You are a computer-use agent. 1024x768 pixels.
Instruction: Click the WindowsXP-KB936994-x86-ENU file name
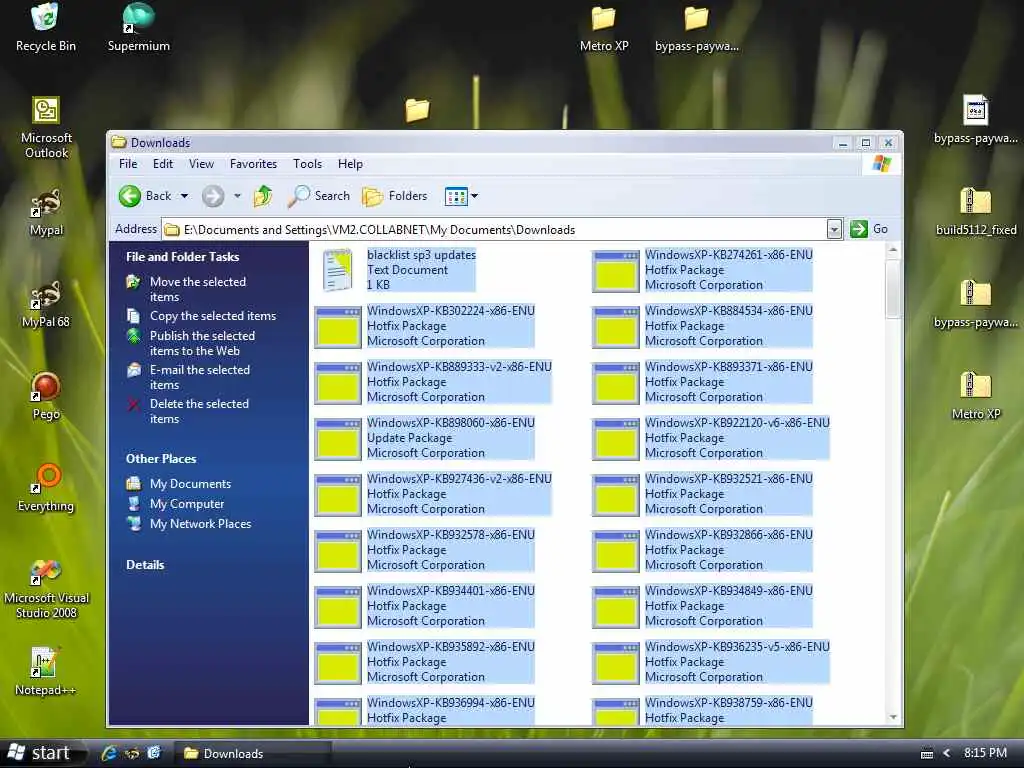[x=451, y=703]
